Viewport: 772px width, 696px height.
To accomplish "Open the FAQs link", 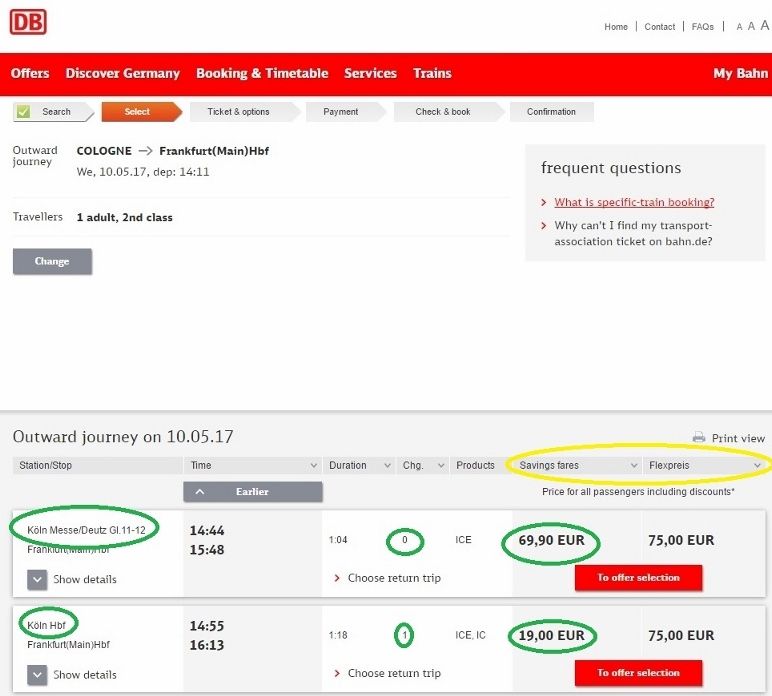I will [703, 27].
